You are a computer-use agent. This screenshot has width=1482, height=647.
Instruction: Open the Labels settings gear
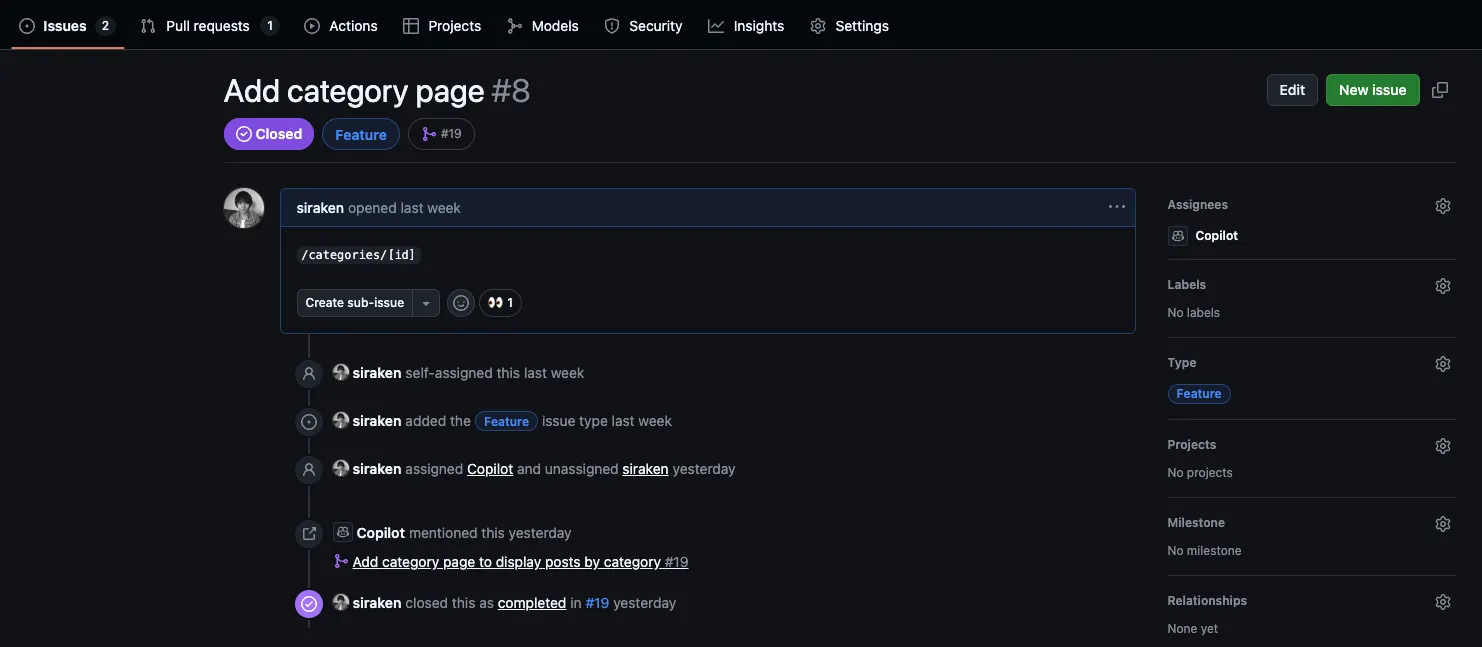[1442, 284]
